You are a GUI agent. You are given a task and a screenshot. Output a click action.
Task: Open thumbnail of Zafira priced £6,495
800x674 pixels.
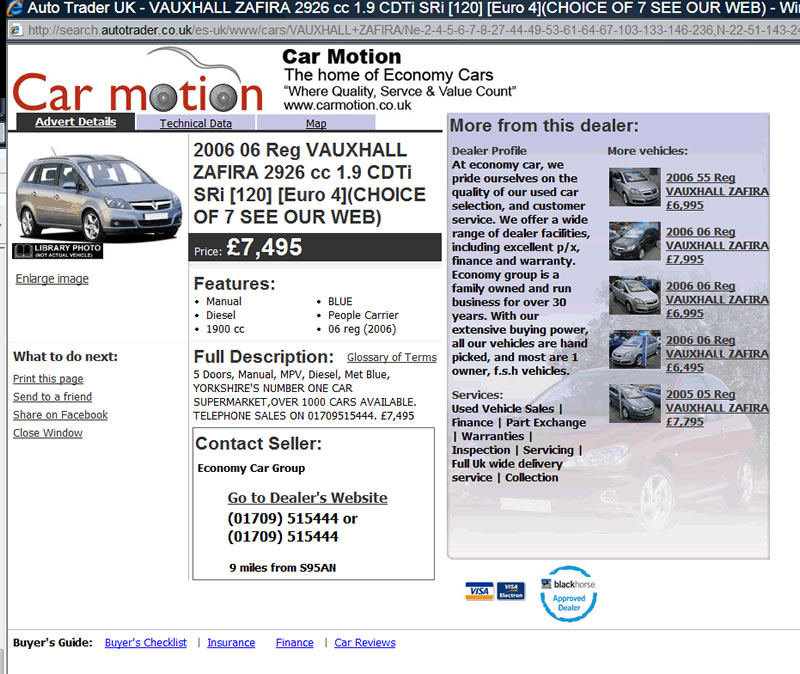(634, 350)
